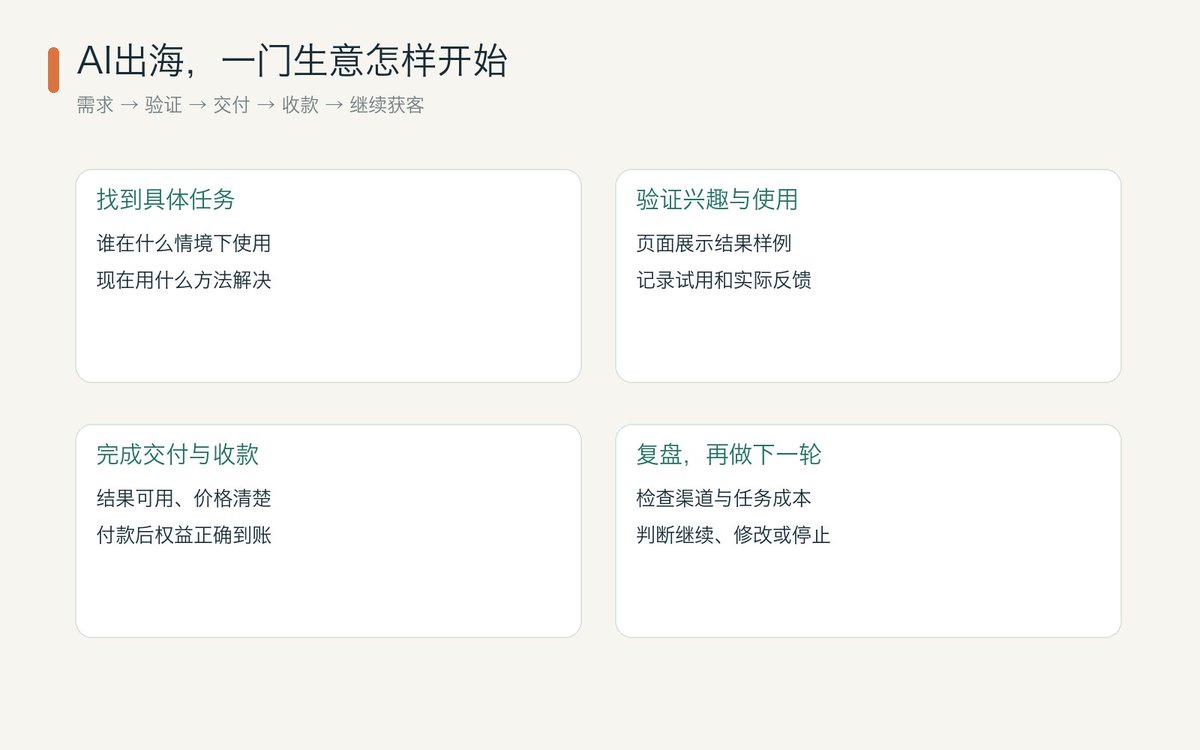Image resolution: width=1200 pixels, height=750 pixels.
Task: Click the card heading '验证兴趣与使用'
Action: click(x=717, y=199)
